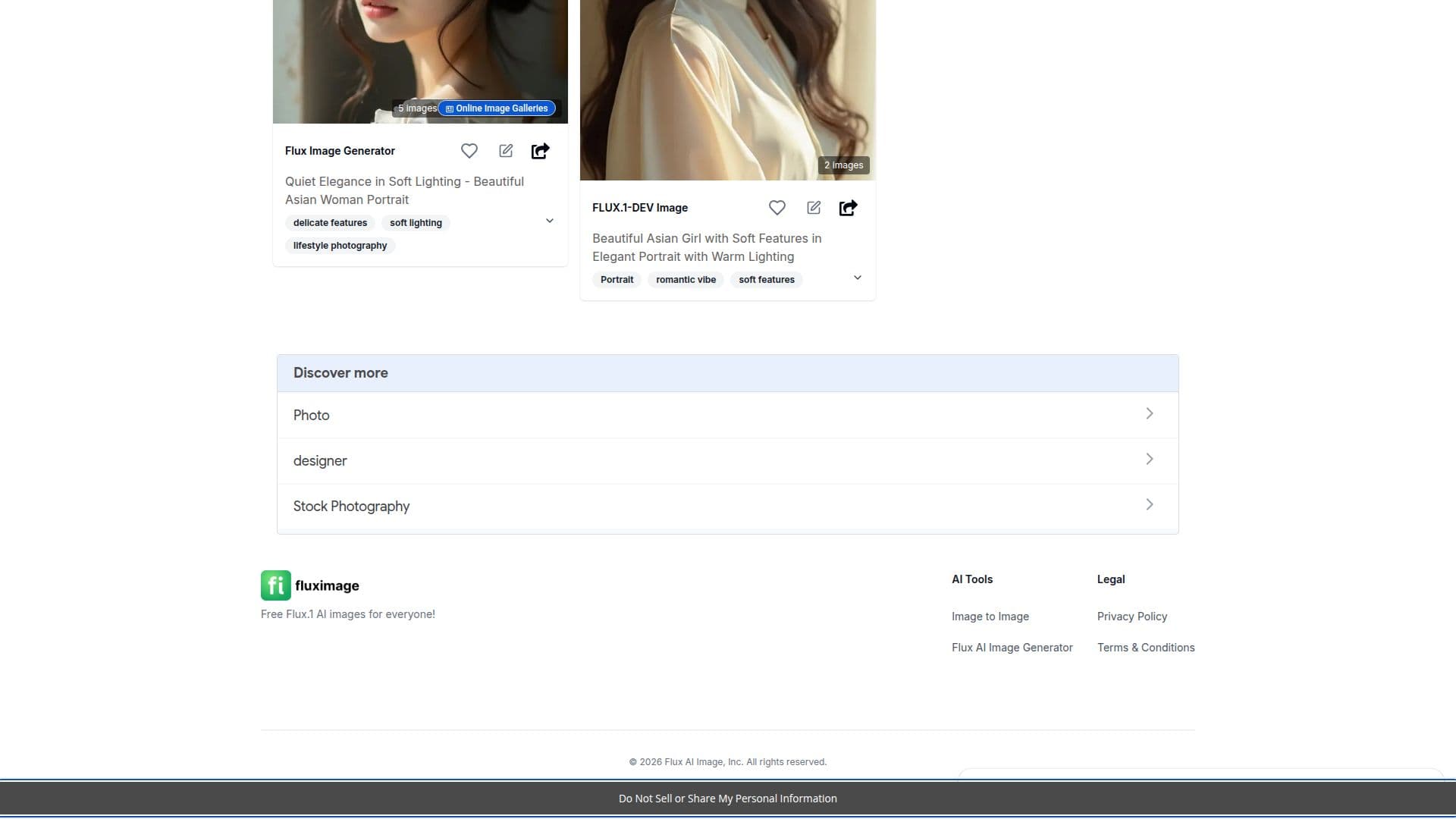Open the Privacy Policy link
The height and width of the screenshot is (819, 1456).
1132,617
